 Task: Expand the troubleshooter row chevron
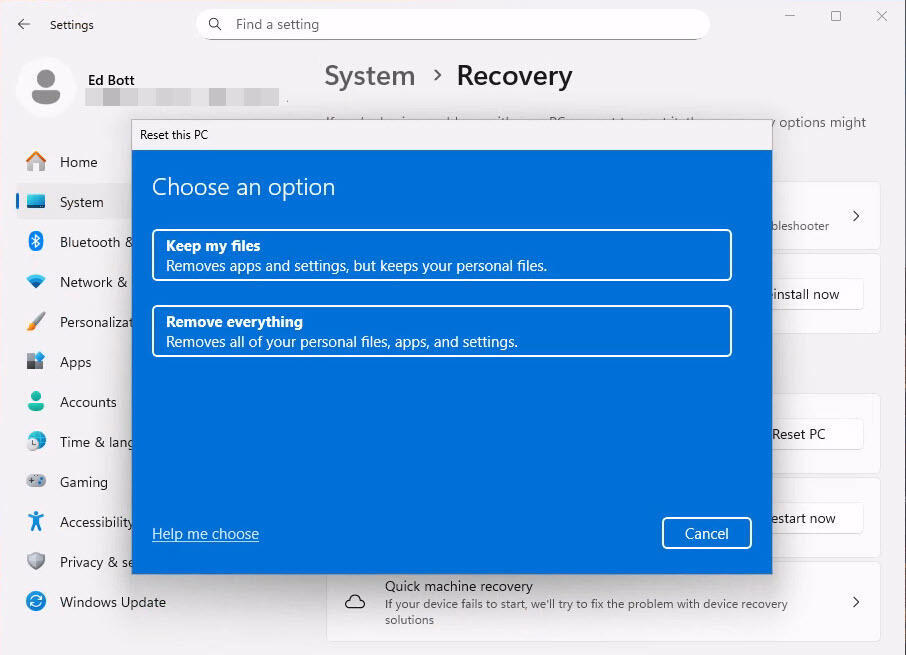pos(855,216)
